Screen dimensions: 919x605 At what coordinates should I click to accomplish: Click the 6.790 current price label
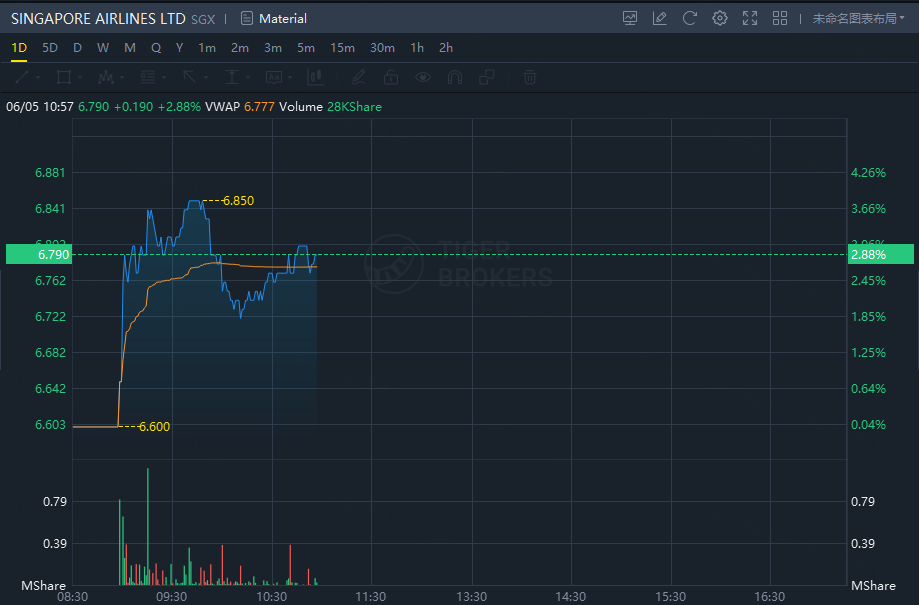pyautogui.click(x=39, y=254)
